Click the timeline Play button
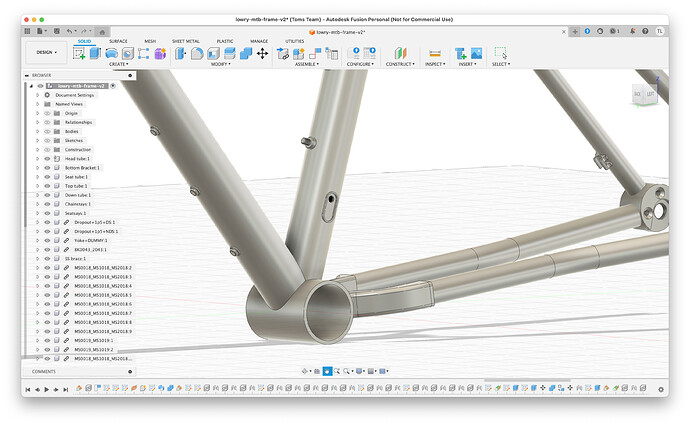The image size is (690, 424). click(48, 389)
